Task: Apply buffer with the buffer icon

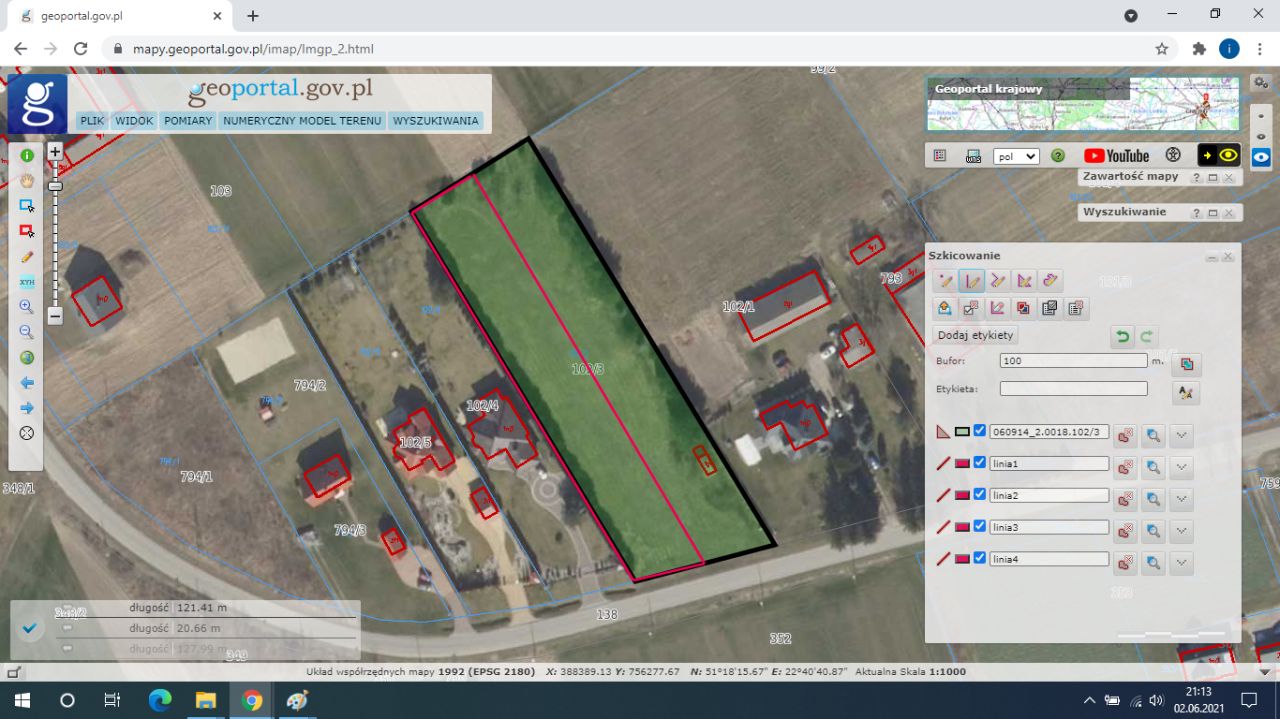Action: [x=1187, y=363]
